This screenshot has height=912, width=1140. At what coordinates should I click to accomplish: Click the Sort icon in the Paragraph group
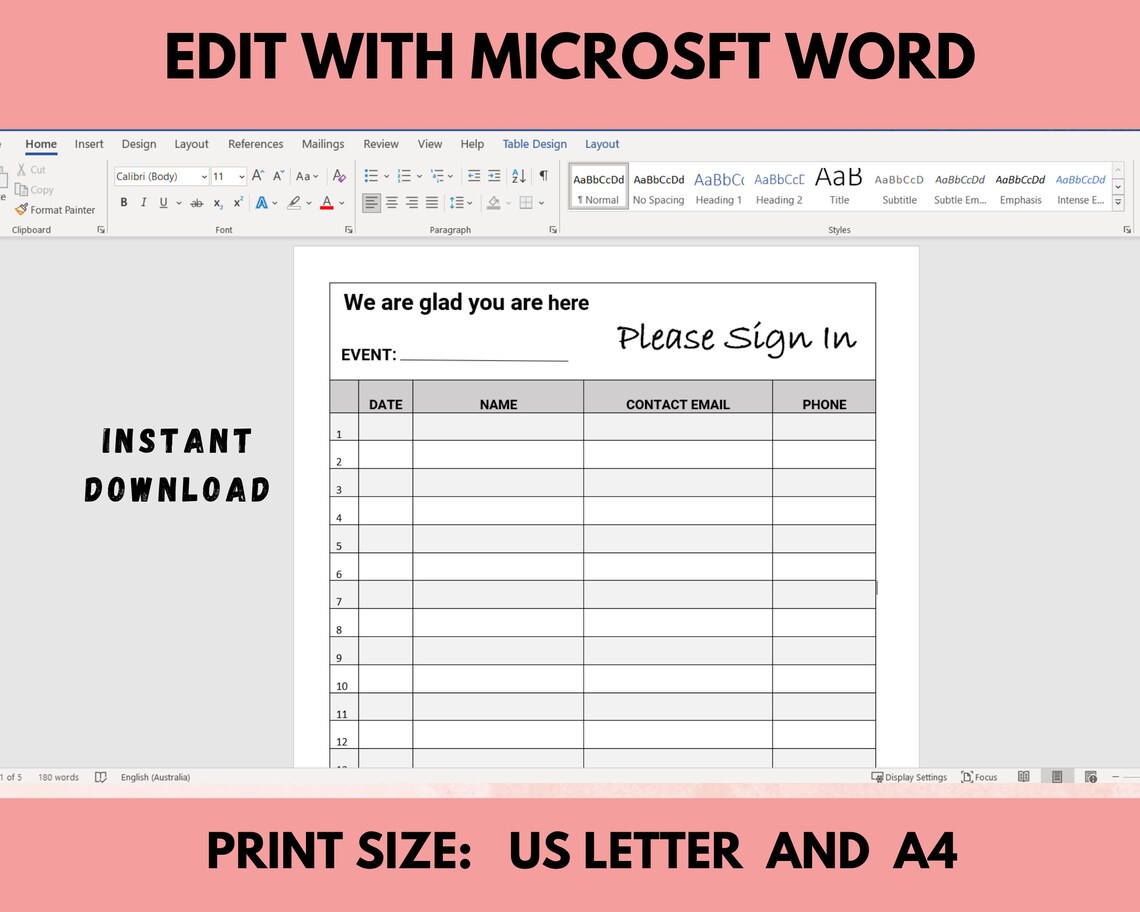point(518,176)
